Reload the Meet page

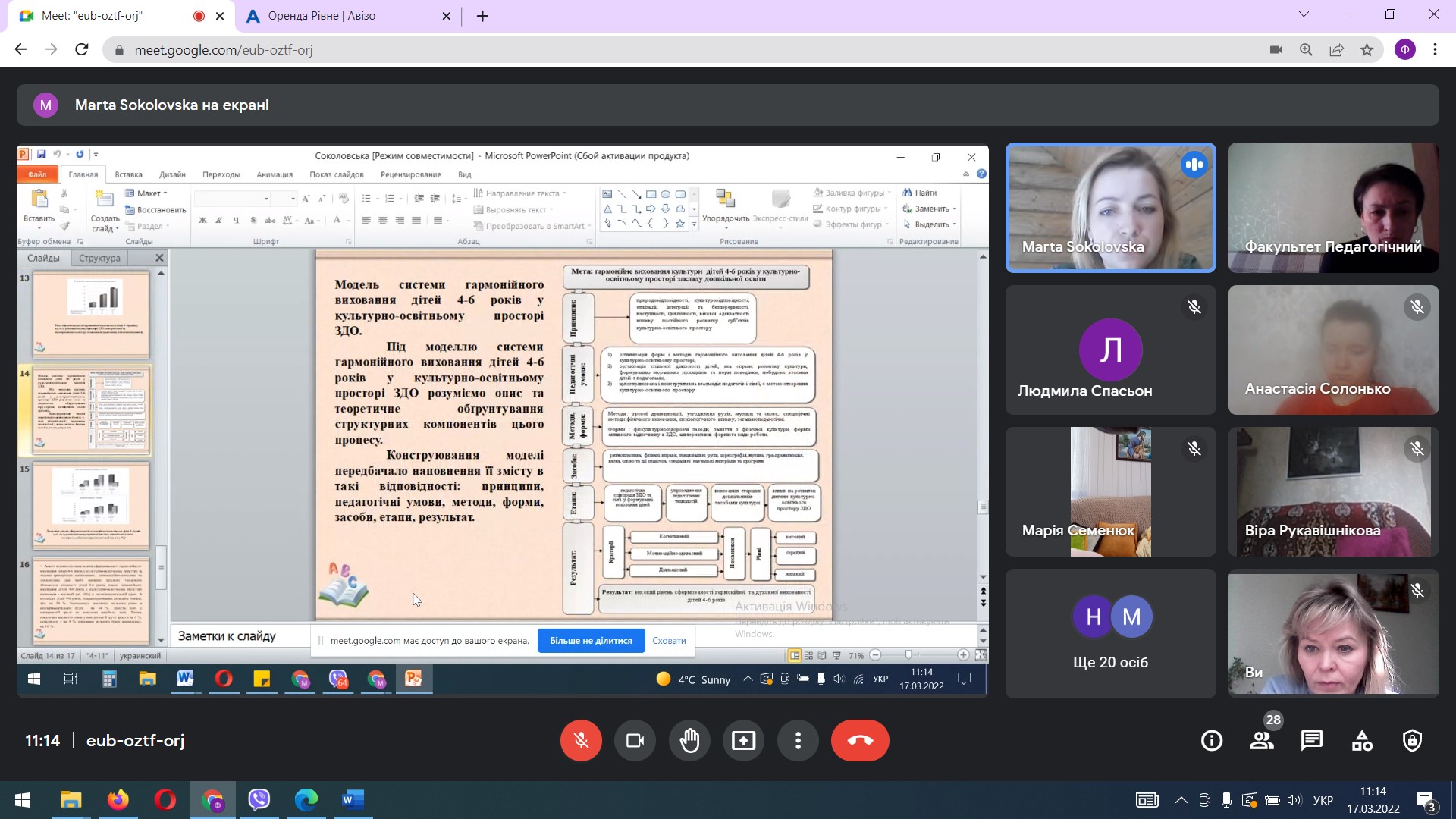[x=82, y=49]
